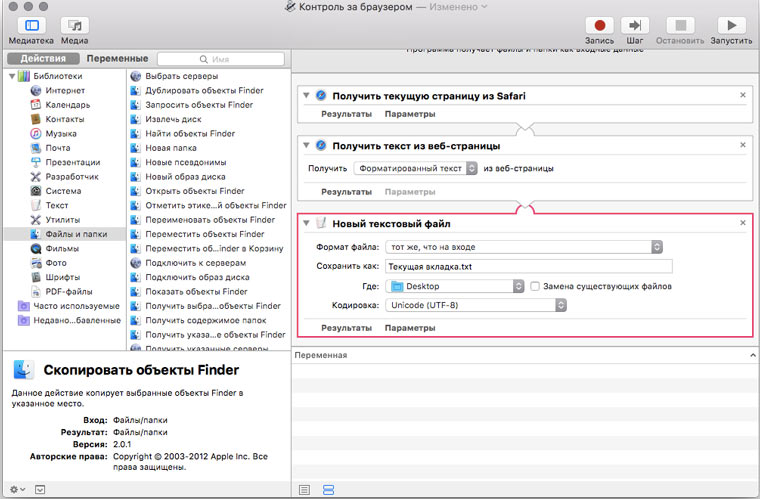
Task: Open the Медиа toolbar button
Action: (74, 25)
